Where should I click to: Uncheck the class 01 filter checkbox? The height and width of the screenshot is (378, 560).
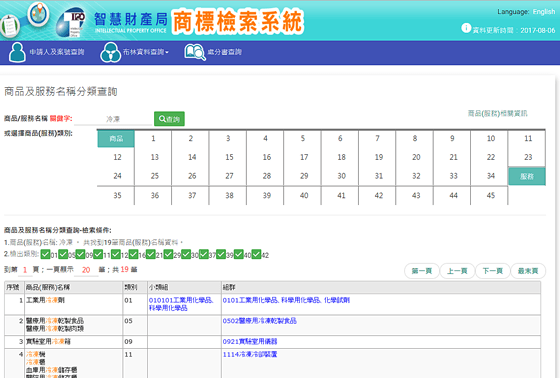click(x=45, y=254)
